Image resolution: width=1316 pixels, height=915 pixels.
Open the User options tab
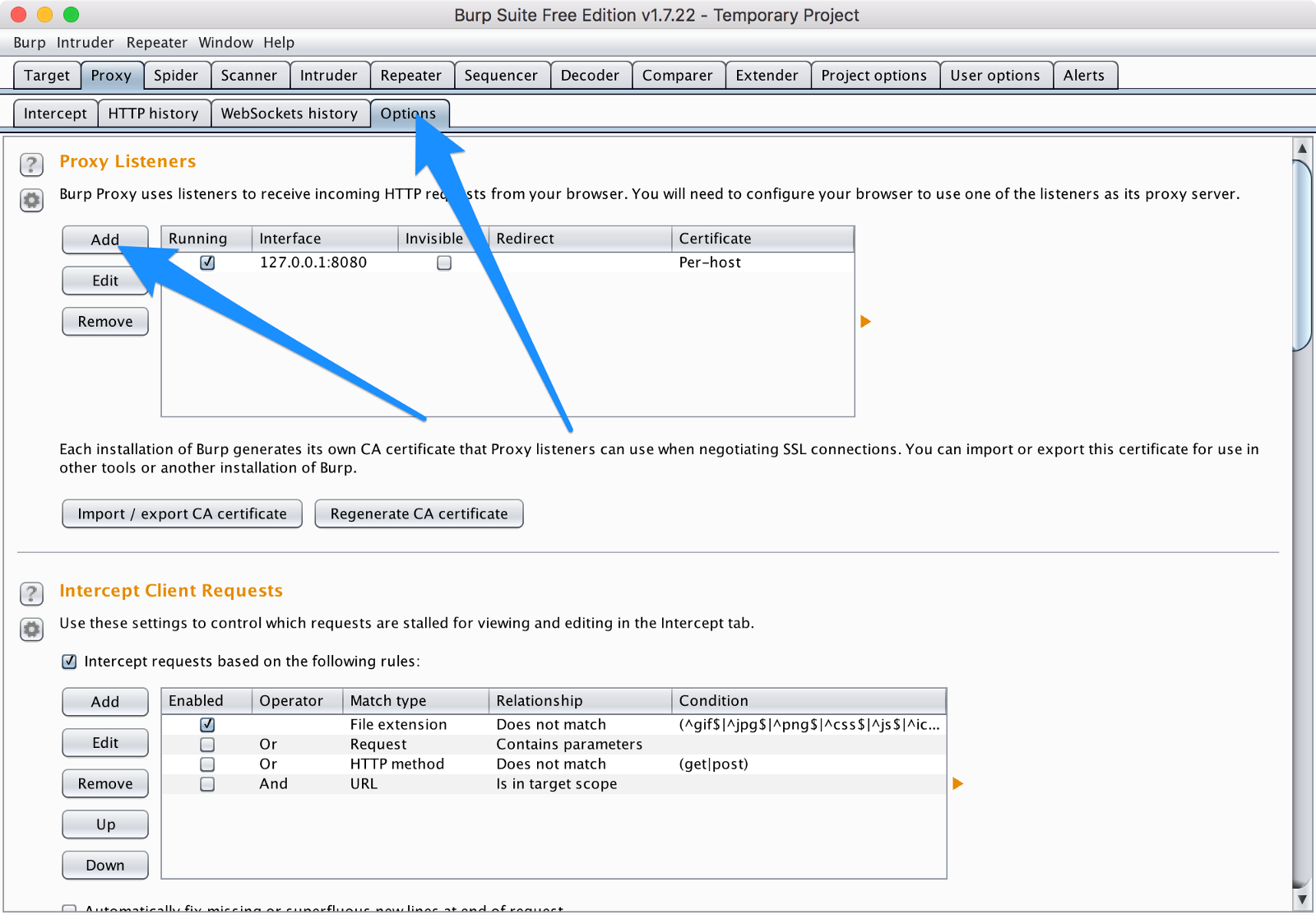[995, 75]
